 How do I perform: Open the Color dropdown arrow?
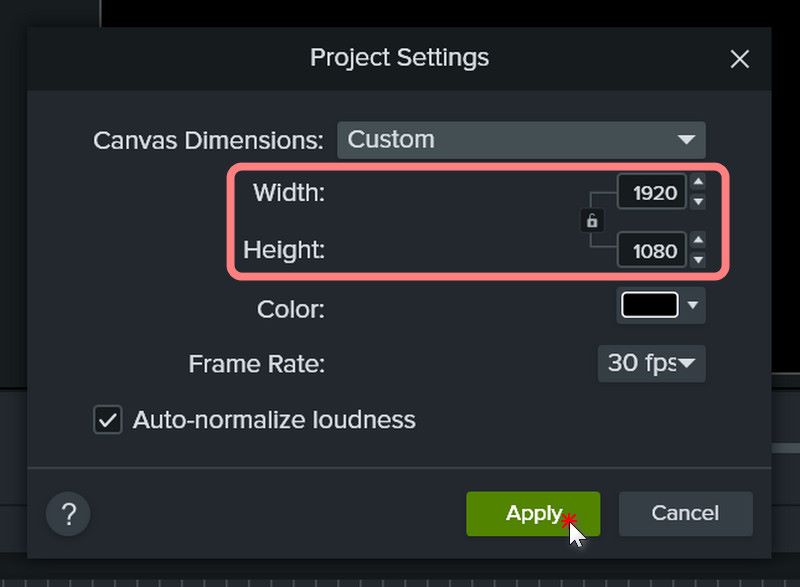point(694,305)
